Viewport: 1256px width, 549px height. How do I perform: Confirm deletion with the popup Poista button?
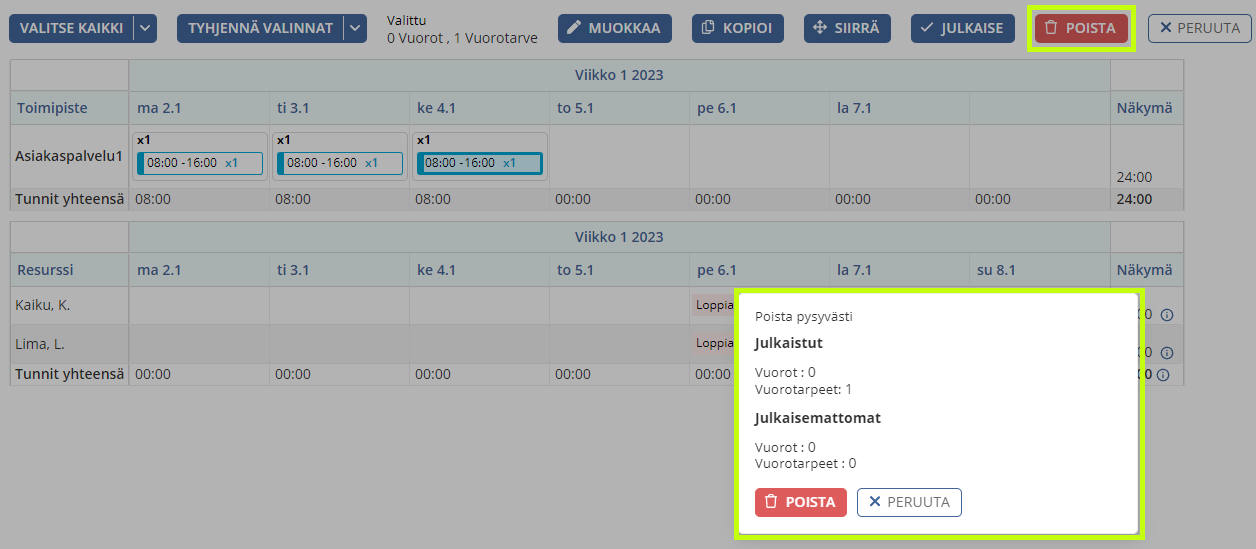coord(801,502)
